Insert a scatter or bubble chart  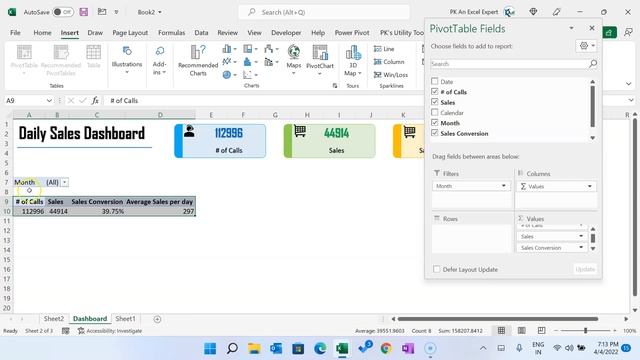[250, 75]
